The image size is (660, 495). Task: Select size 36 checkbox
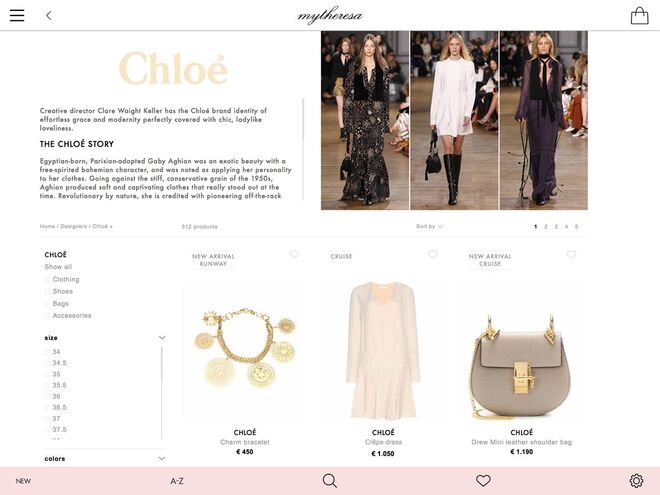click(47, 396)
